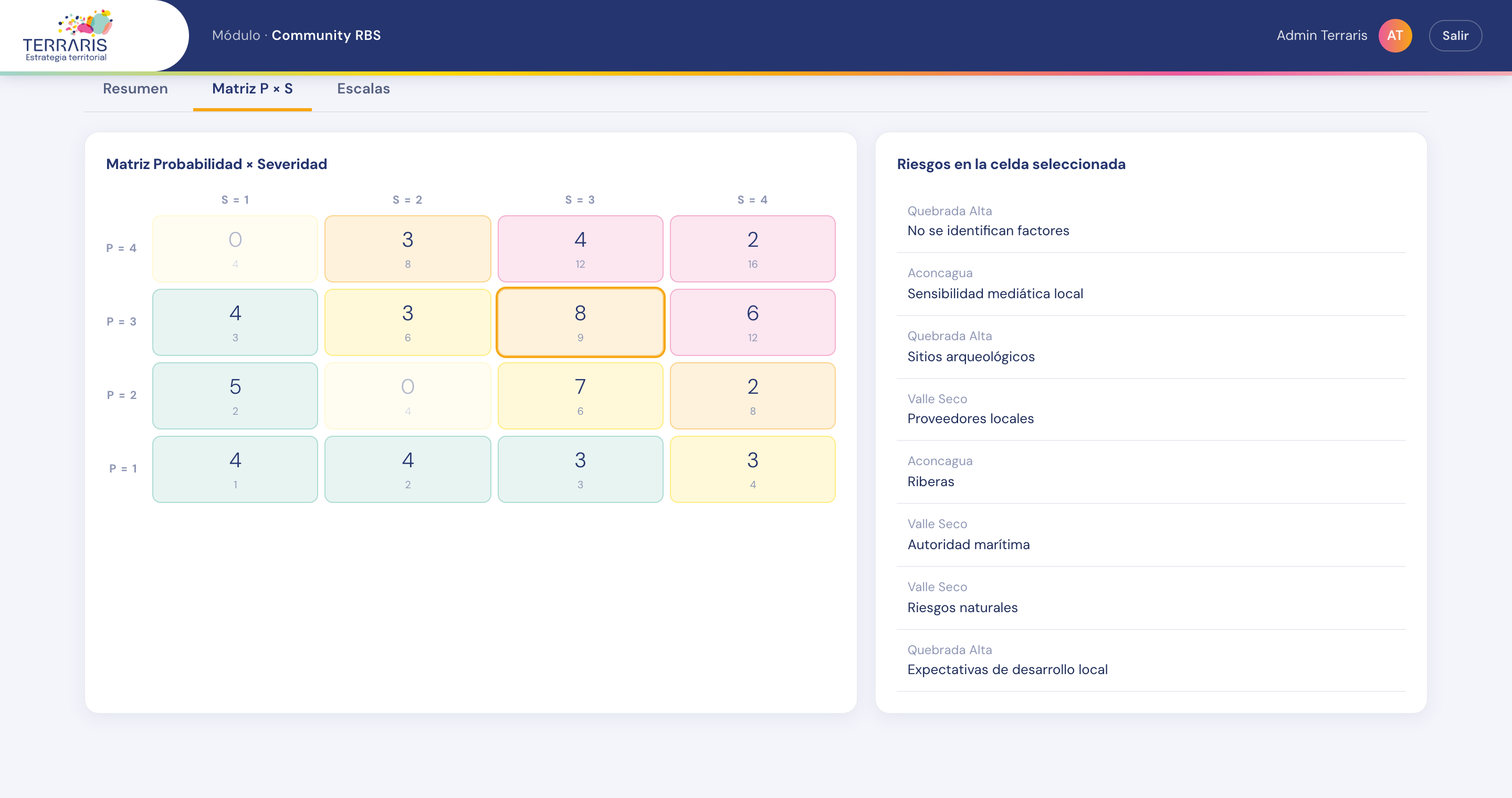1512x798 pixels.
Task: Click 'Riesgos en la celda seleccionada' heading
Action: click(1011, 164)
